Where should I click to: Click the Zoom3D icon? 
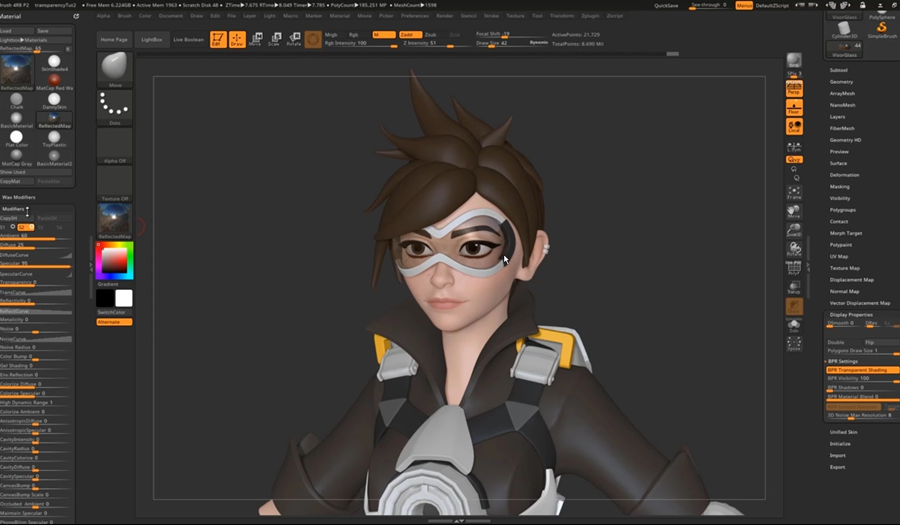pyautogui.click(x=794, y=230)
